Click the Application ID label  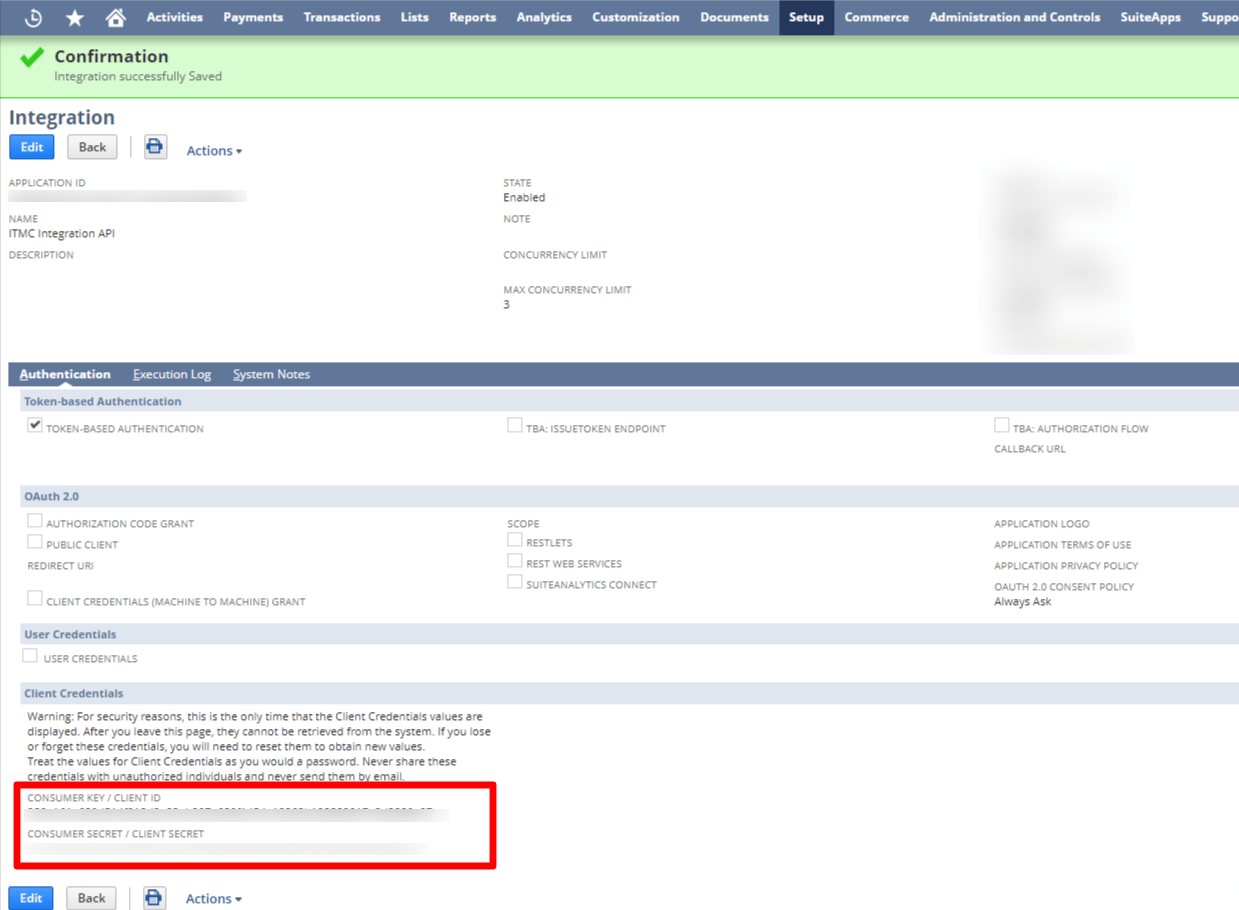(47, 183)
